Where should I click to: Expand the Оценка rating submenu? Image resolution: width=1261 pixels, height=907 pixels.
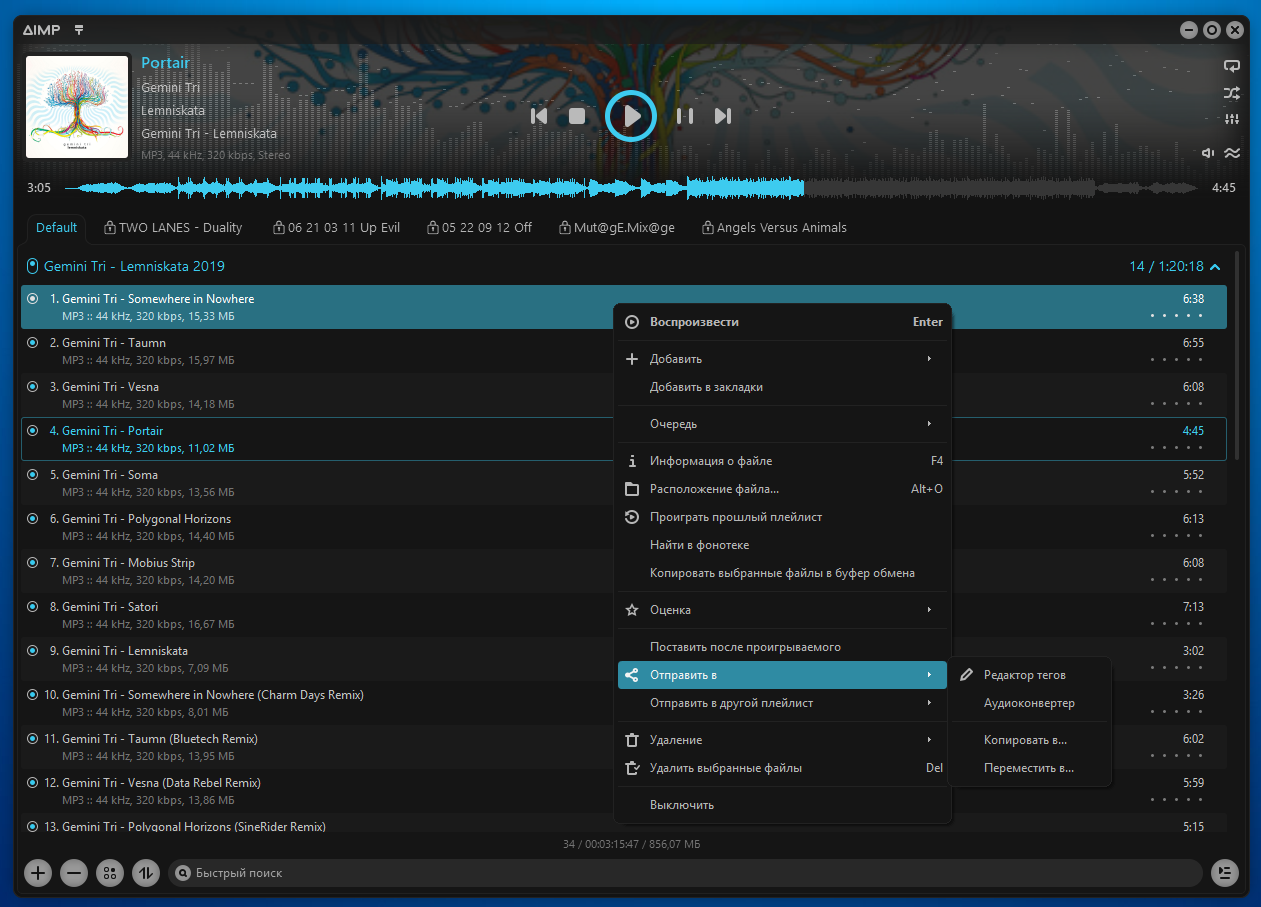(x=782, y=610)
